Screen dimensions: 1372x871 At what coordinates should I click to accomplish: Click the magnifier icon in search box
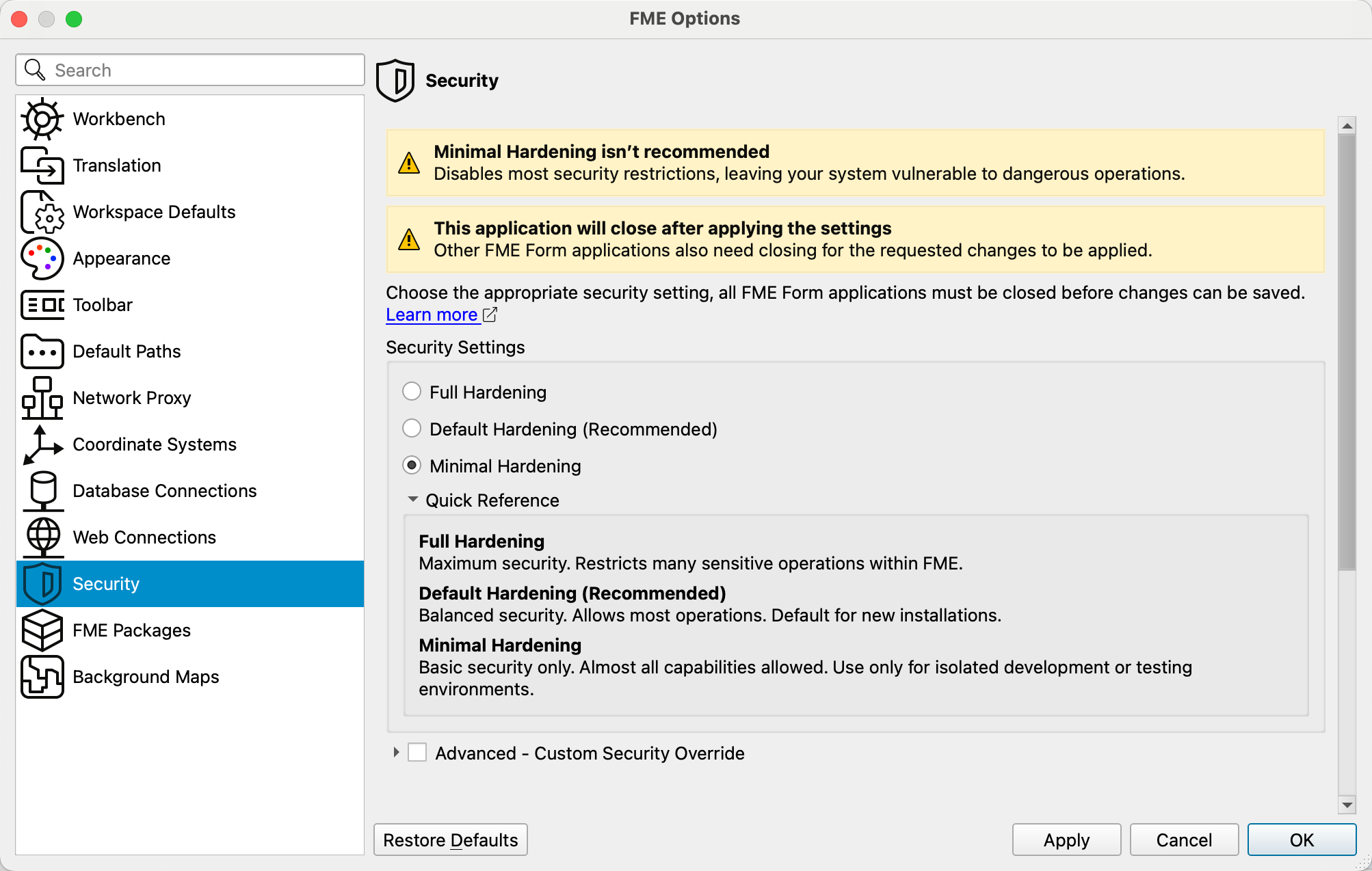point(34,70)
